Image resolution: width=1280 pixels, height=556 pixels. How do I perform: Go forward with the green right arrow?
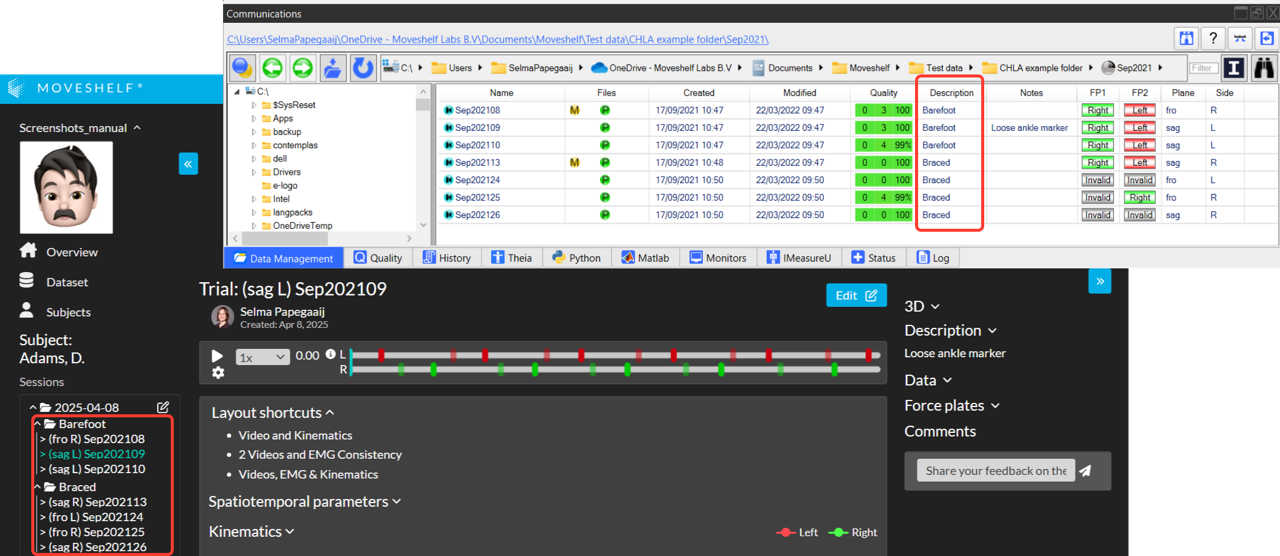[x=302, y=68]
